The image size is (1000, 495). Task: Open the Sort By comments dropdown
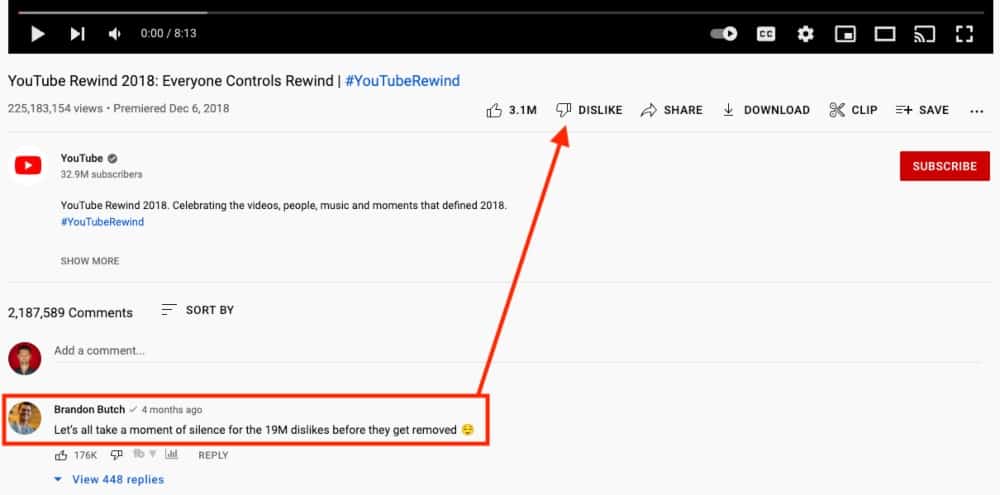tap(198, 310)
